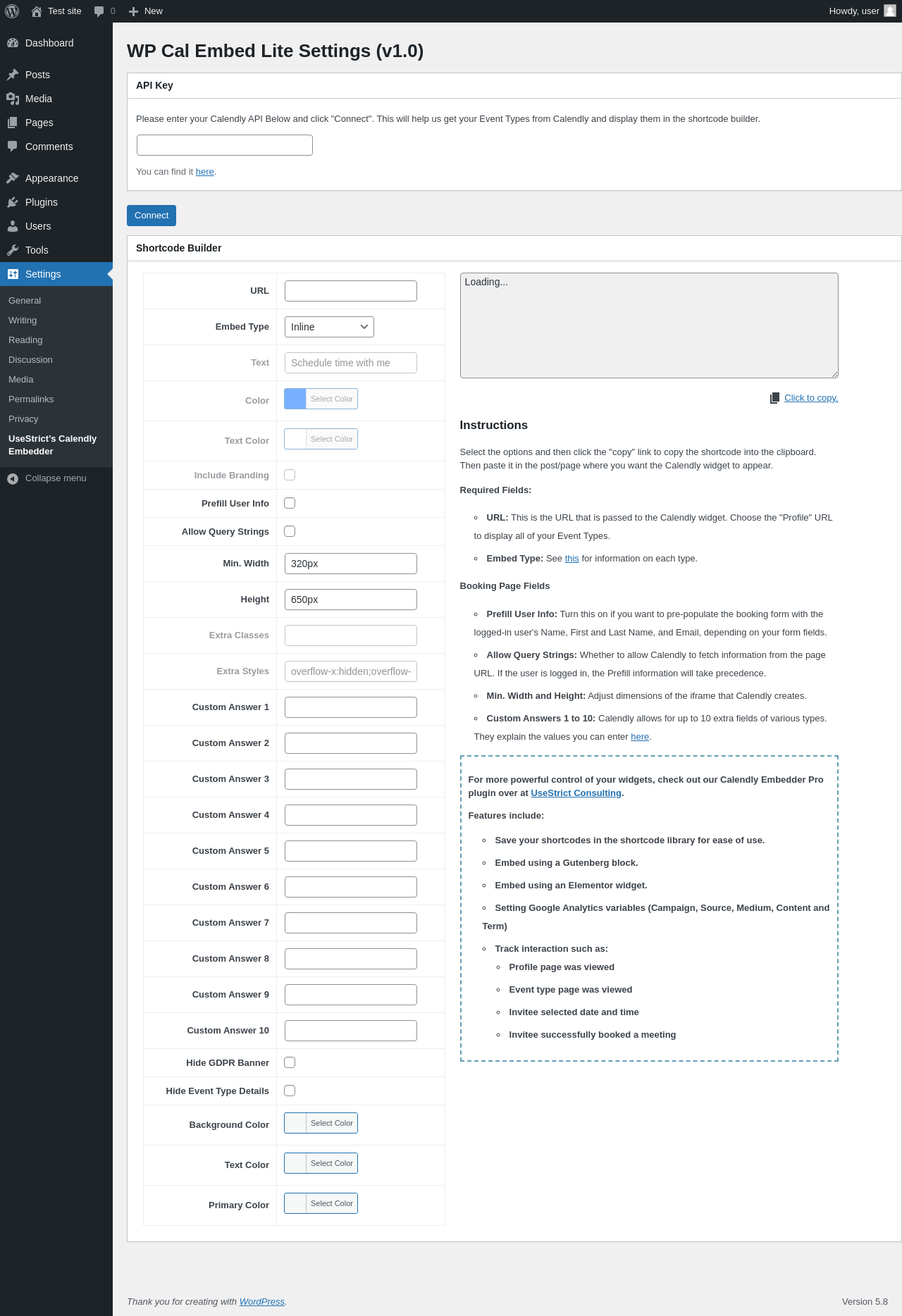This screenshot has width=902, height=1316.
Task: Click the Schedule time with me text field
Action: point(351,363)
